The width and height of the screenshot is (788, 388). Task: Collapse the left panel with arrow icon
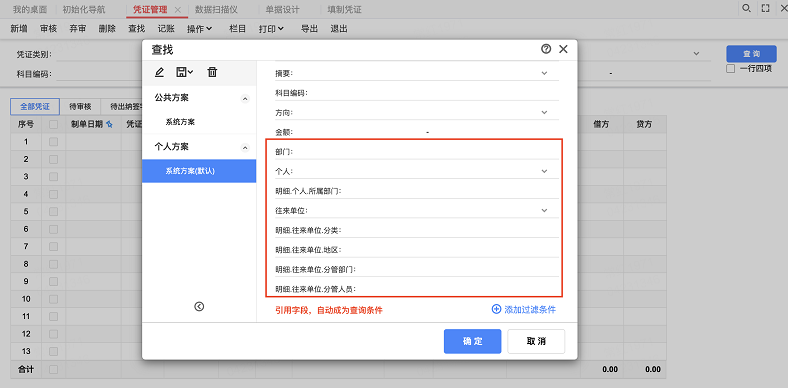pos(199,306)
